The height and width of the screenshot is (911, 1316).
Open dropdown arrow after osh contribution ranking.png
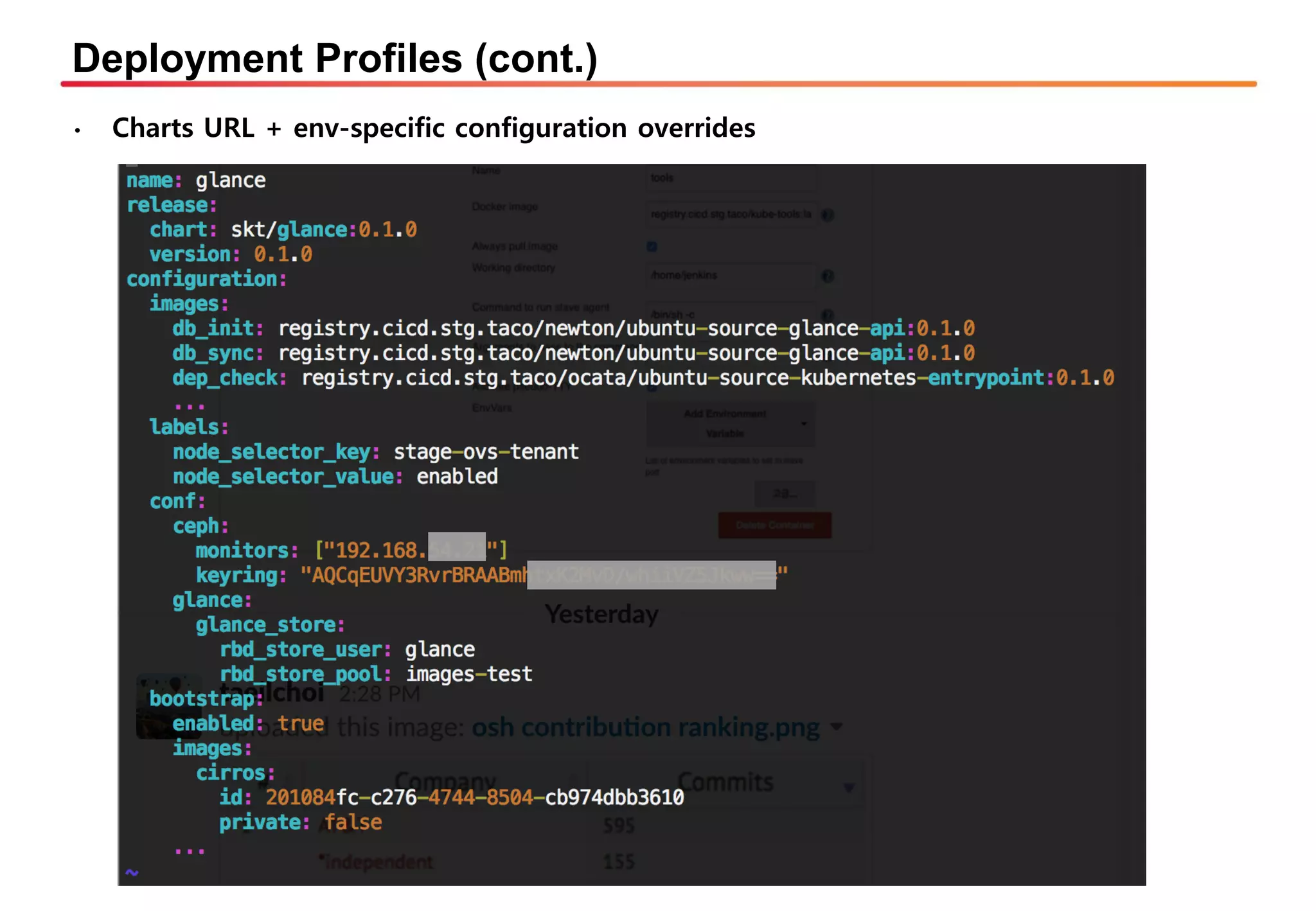836,727
